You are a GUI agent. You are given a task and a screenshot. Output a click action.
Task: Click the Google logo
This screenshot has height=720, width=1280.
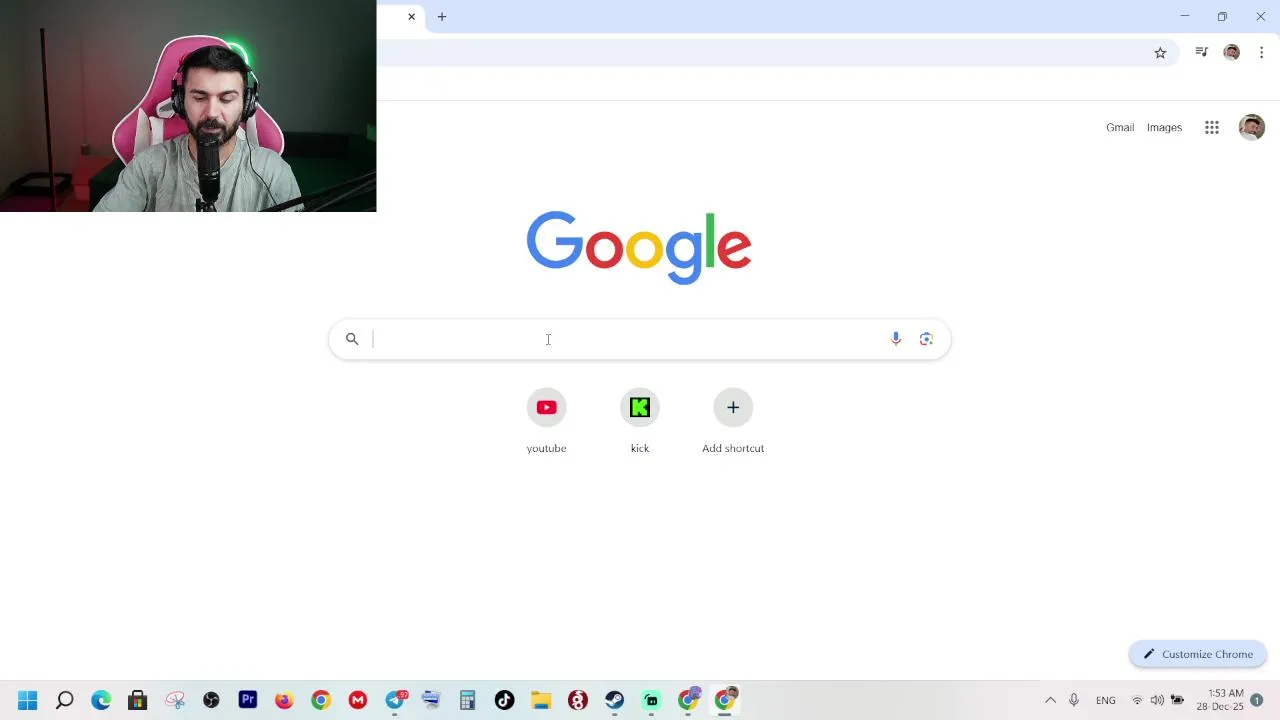639,247
